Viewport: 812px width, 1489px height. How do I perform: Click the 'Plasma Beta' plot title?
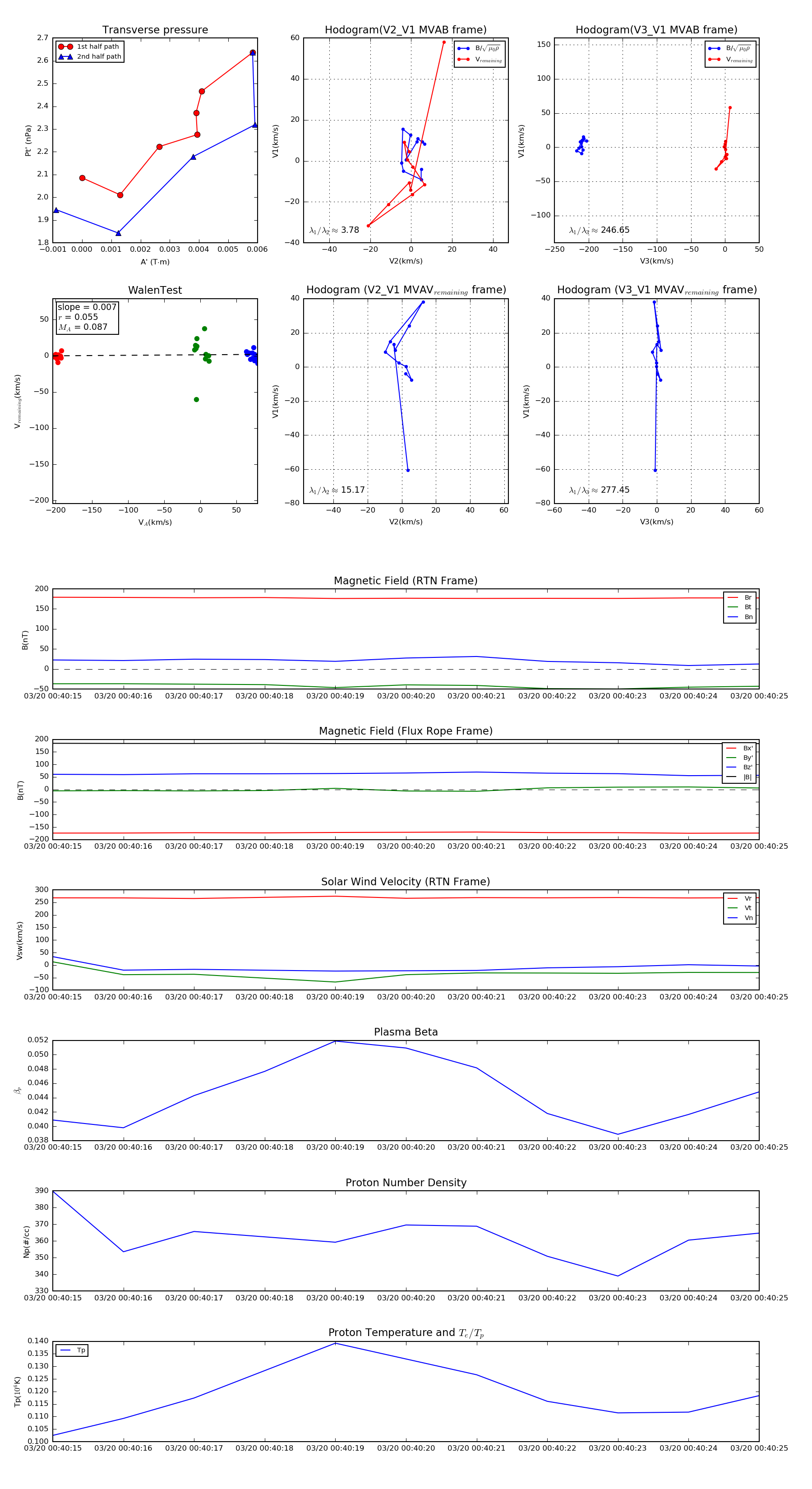(406, 1032)
